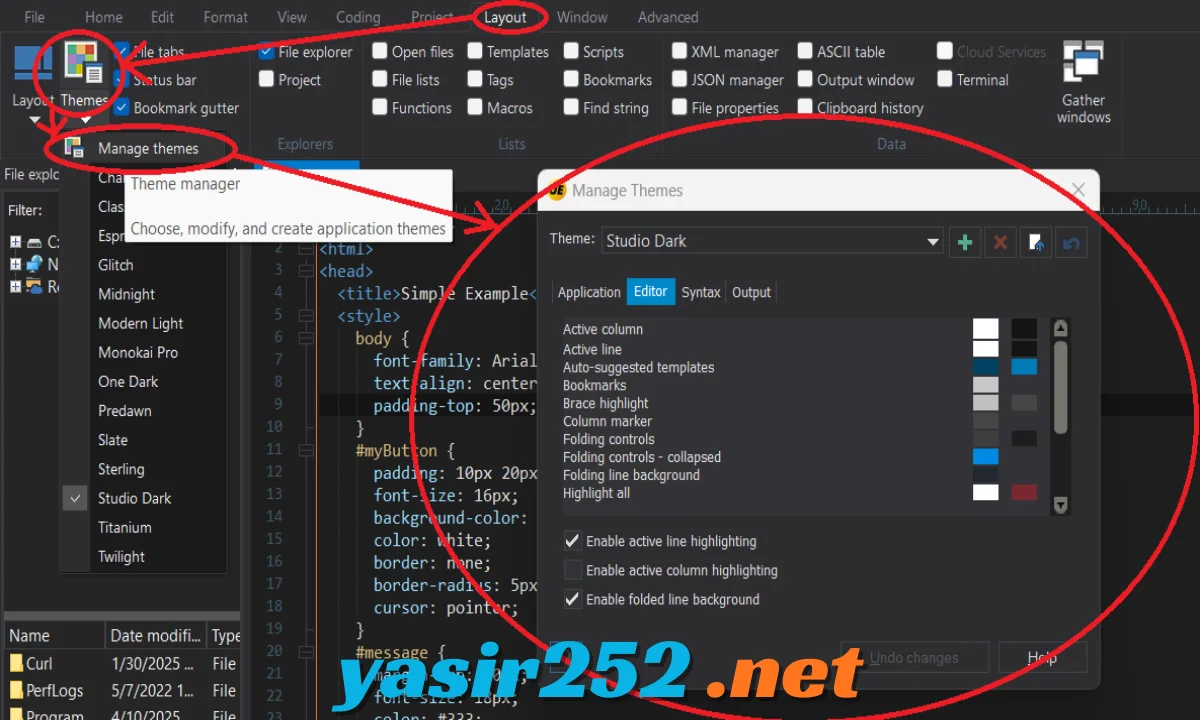
Task: Click the green plus add theme icon
Action: [965, 242]
